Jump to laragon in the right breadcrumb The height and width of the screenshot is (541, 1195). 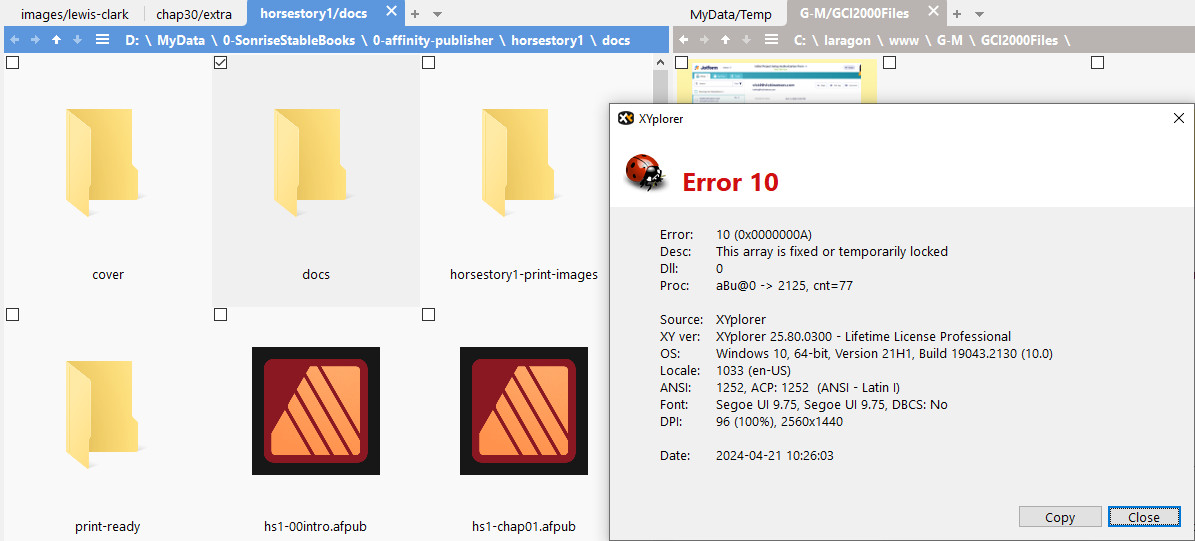[848, 40]
